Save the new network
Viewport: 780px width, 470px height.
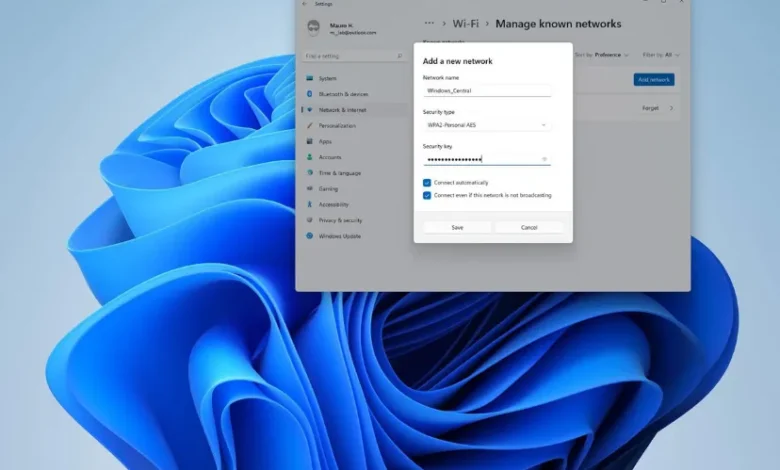coord(457,227)
